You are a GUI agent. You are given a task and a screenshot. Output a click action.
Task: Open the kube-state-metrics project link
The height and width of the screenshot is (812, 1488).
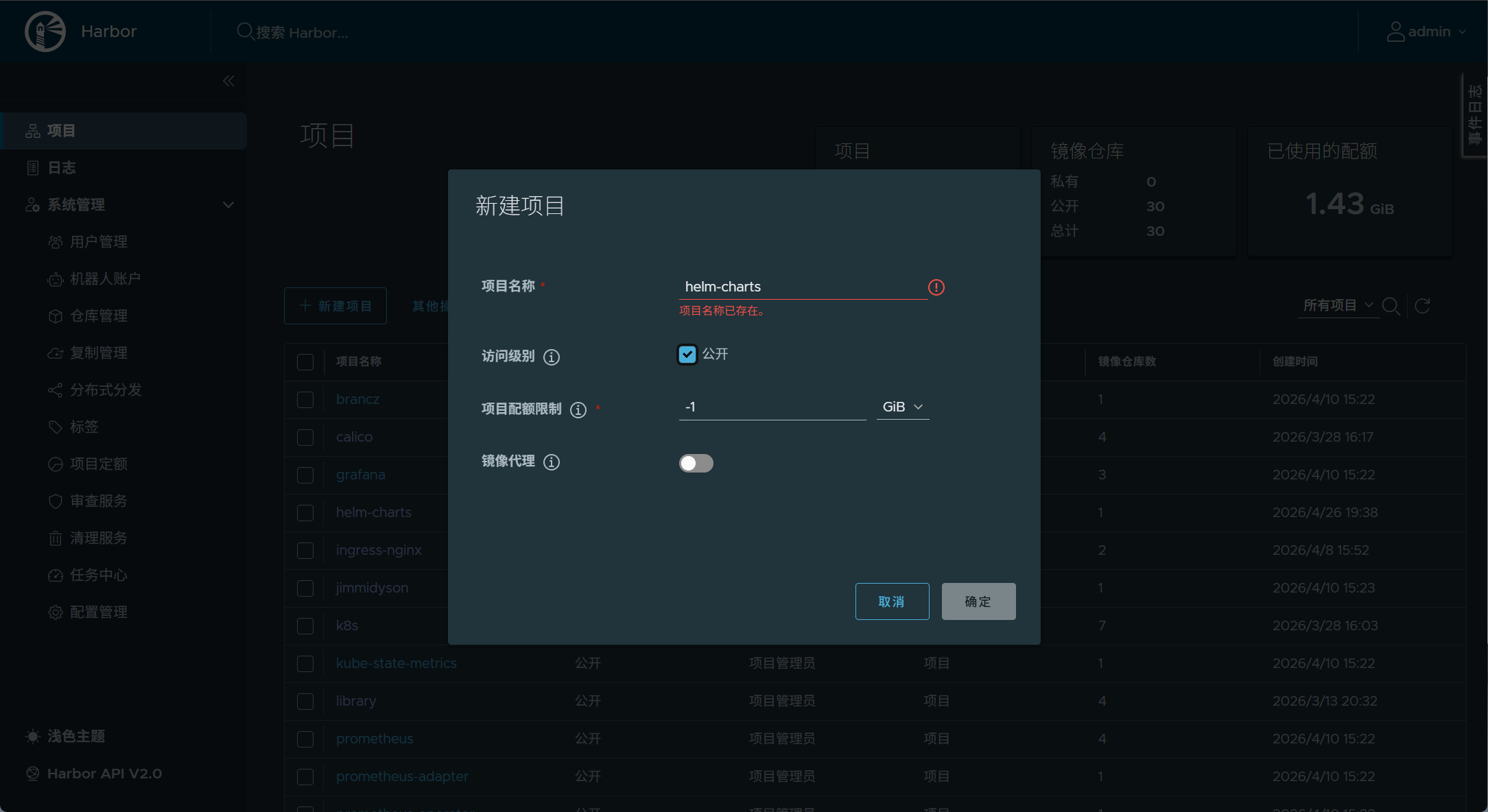[397, 663]
